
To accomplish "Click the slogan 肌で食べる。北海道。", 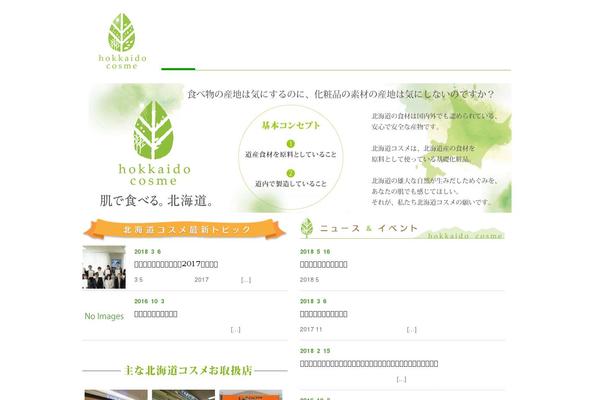I will pyautogui.click(x=157, y=200).
